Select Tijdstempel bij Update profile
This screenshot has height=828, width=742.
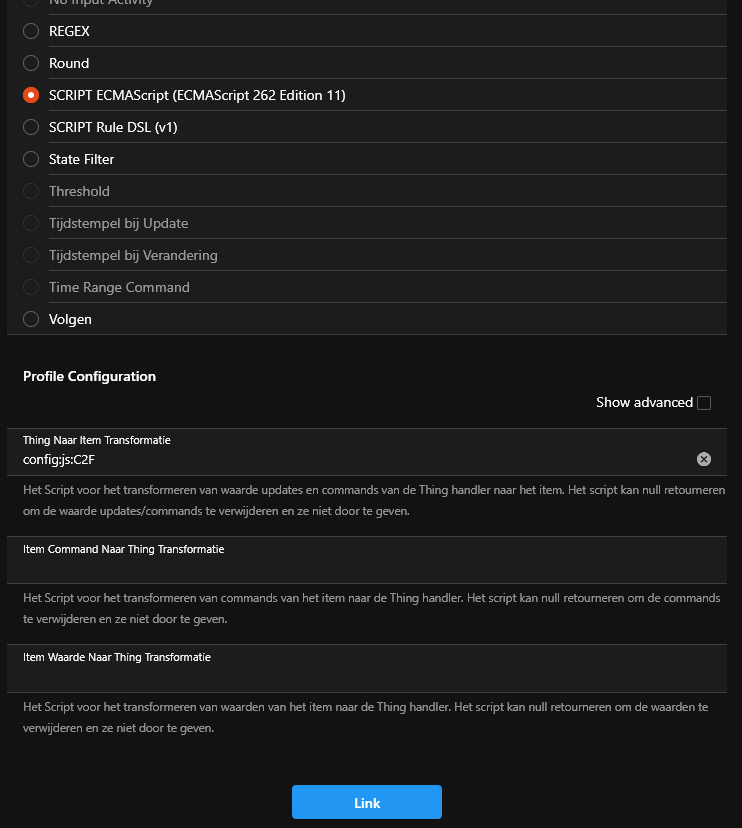pyautogui.click(x=31, y=223)
